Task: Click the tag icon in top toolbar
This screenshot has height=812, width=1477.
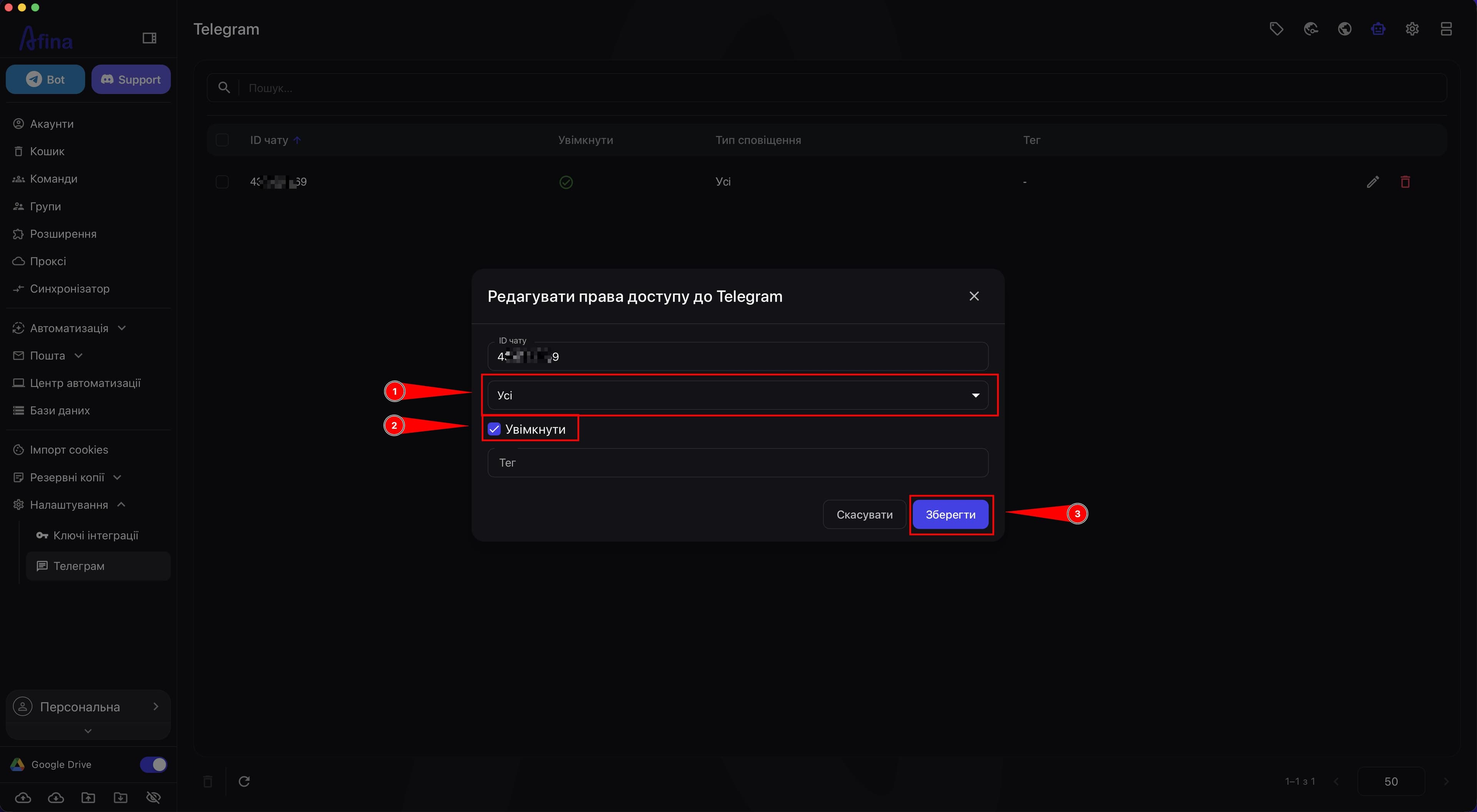Action: point(1276,29)
